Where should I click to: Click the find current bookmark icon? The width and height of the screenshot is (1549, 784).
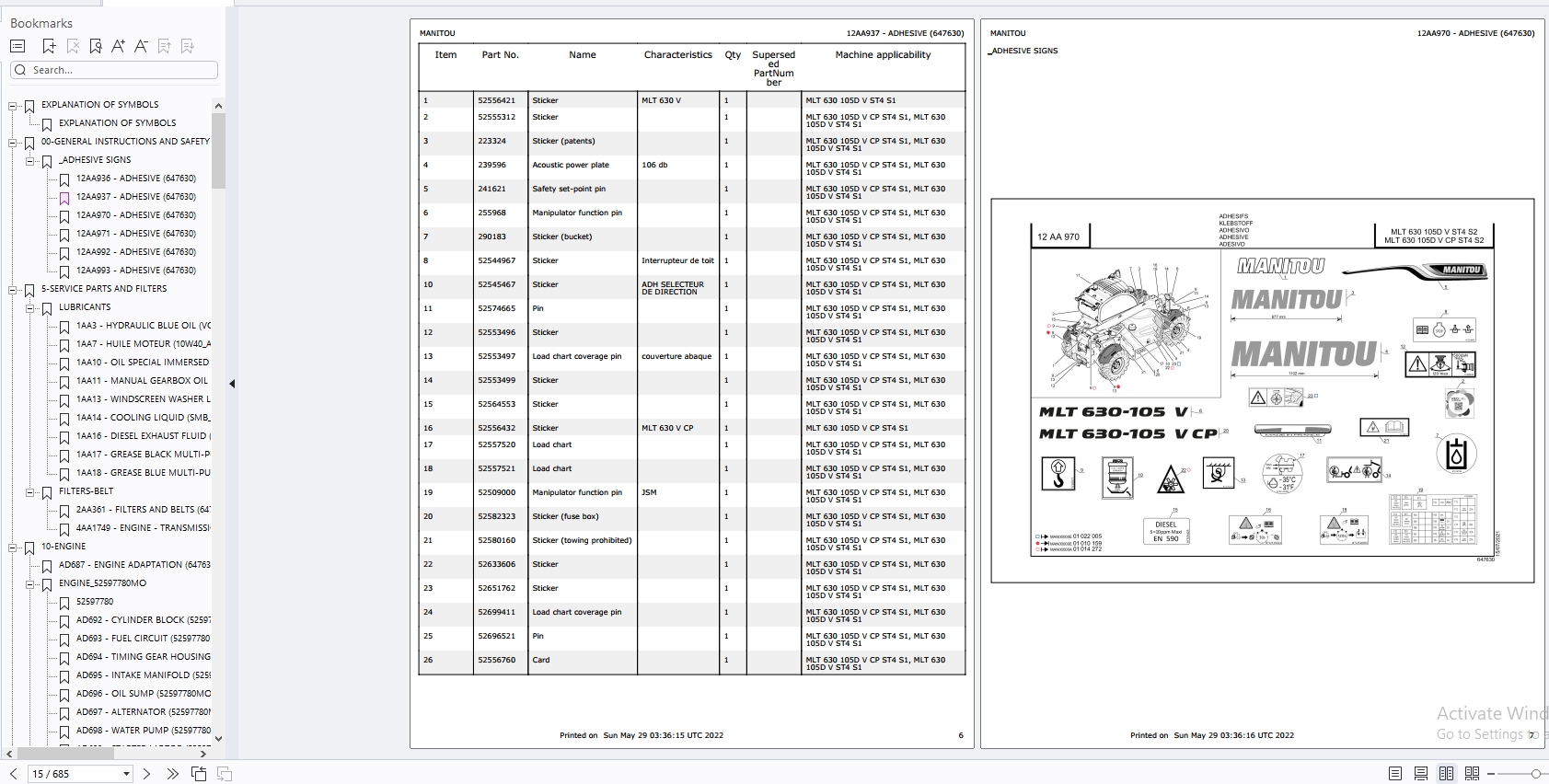click(96, 46)
